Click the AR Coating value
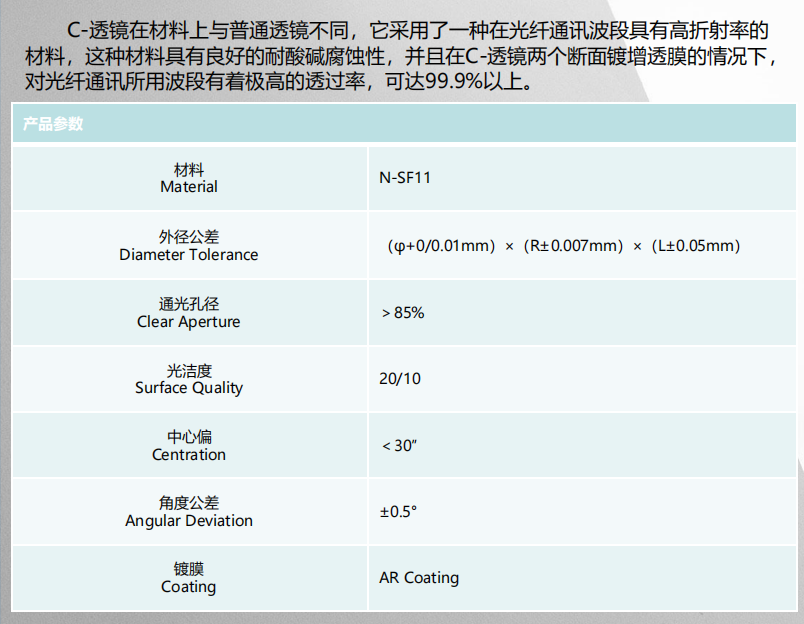This screenshot has width=804, height=624. coord(419,578)
